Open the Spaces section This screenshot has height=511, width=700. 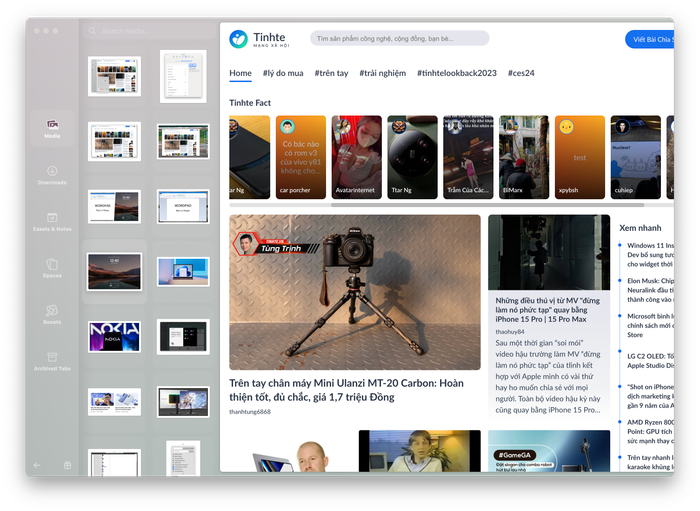[52, 268]
